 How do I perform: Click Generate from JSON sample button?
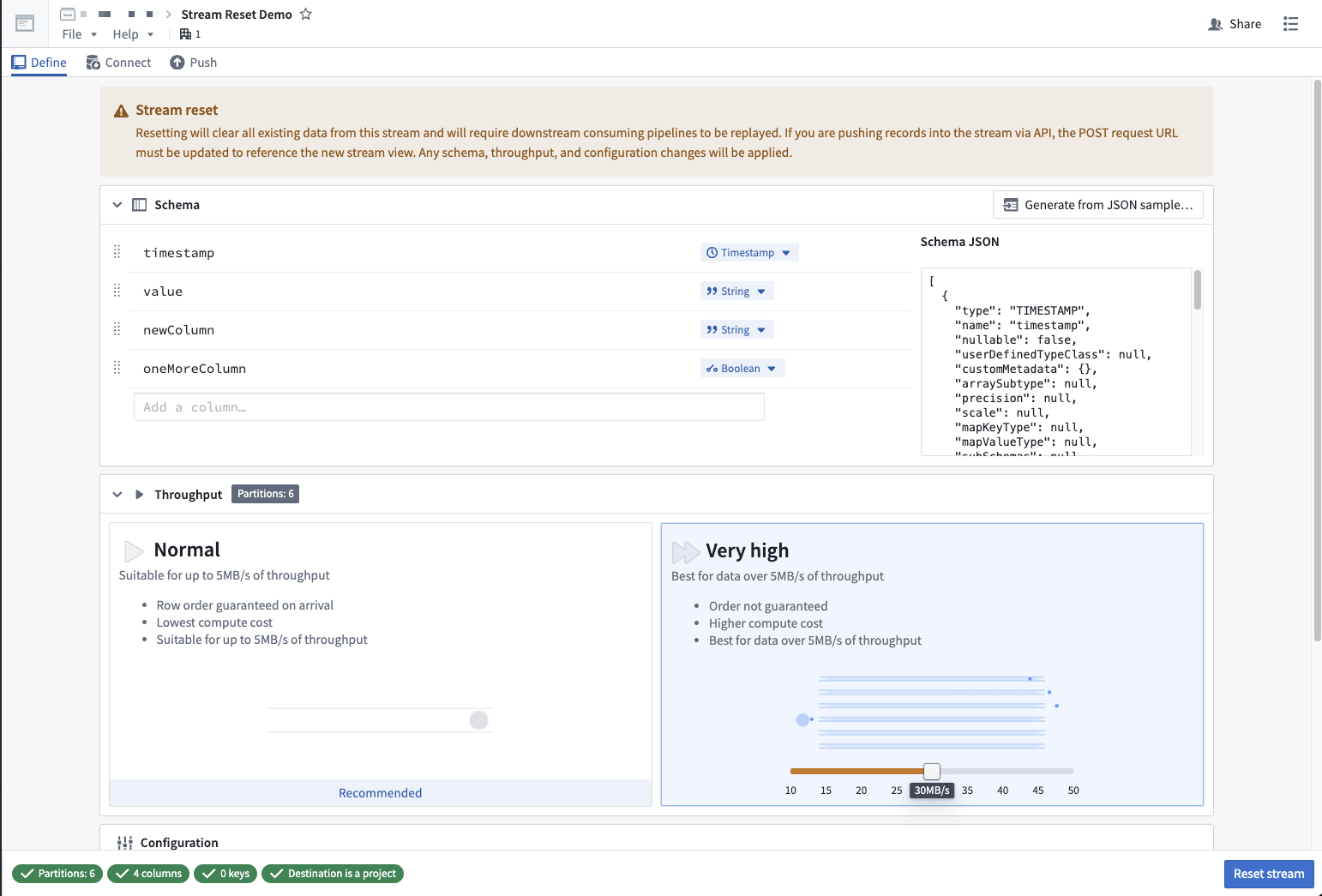(x=1098, y=205)
